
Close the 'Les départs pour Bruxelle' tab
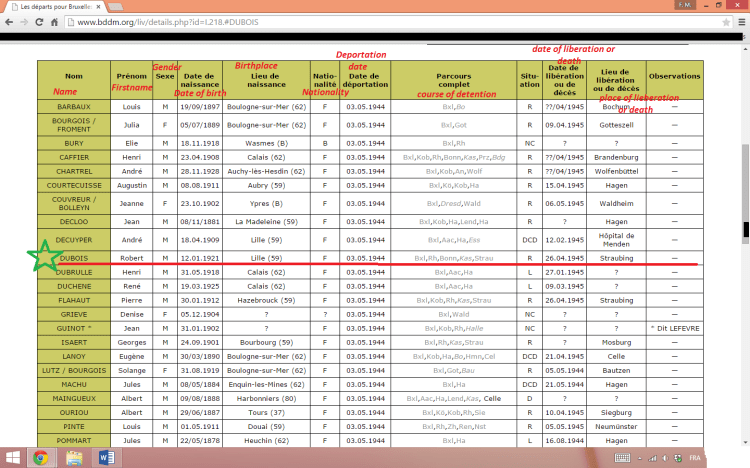click(x=99, y=7)
